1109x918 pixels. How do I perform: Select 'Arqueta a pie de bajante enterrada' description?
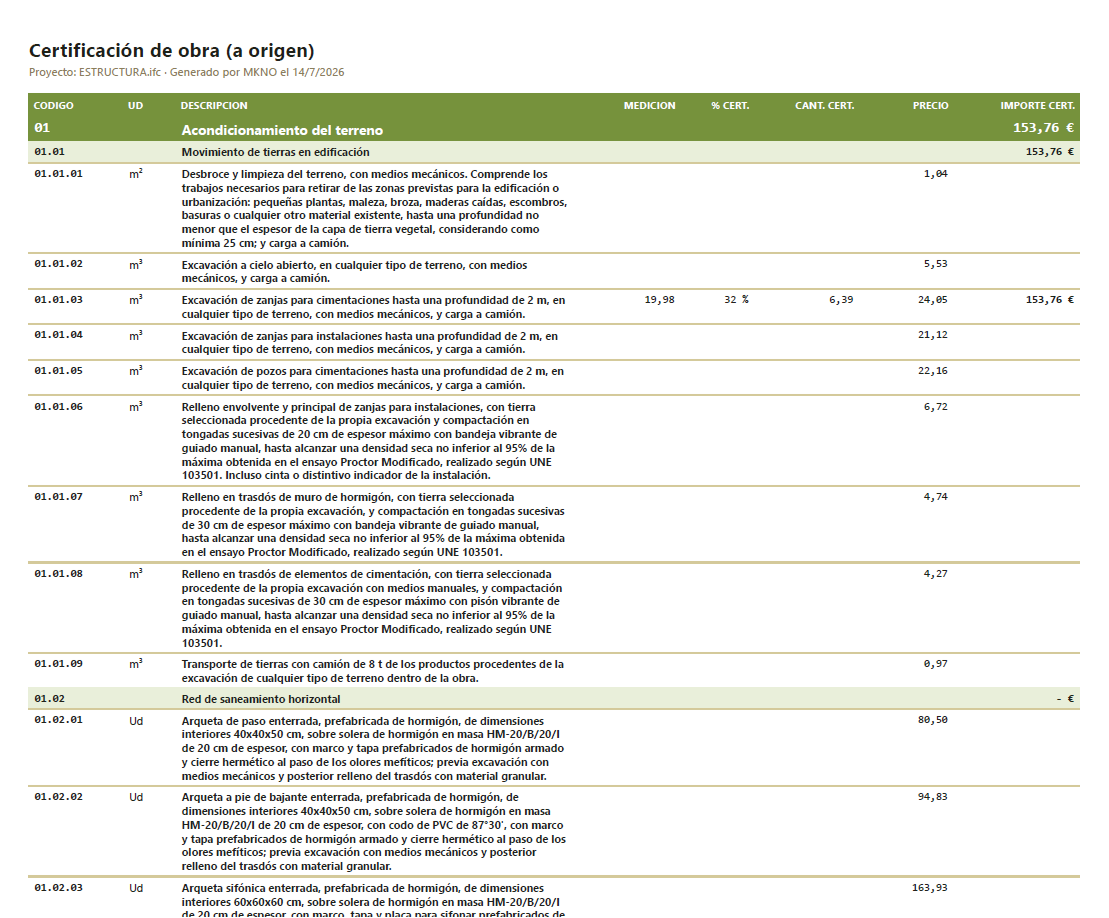[373, 832]
